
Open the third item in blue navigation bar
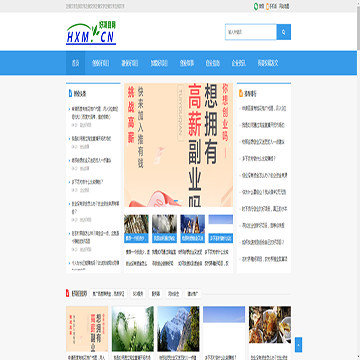coord(130,63)
